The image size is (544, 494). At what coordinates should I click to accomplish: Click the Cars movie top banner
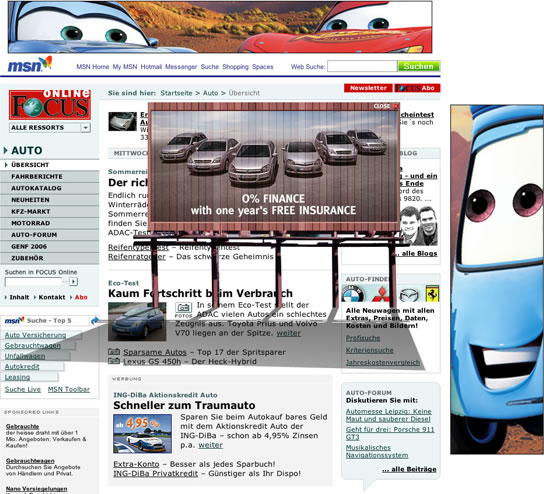coord(220,27)
